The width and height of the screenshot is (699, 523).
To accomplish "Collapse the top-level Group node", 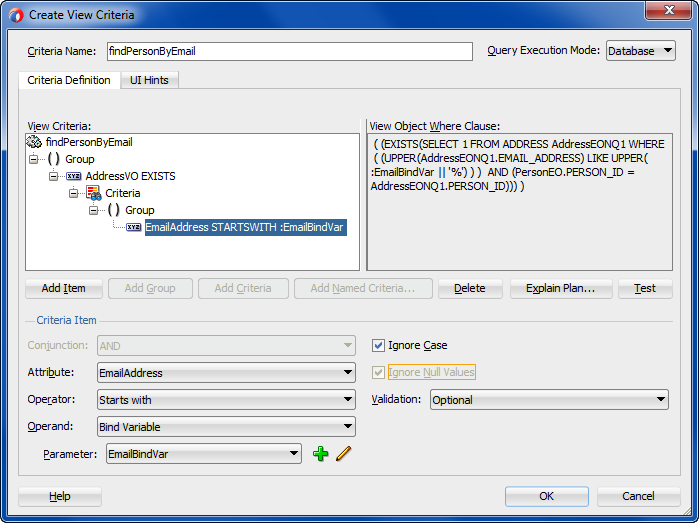I will 33,159.
